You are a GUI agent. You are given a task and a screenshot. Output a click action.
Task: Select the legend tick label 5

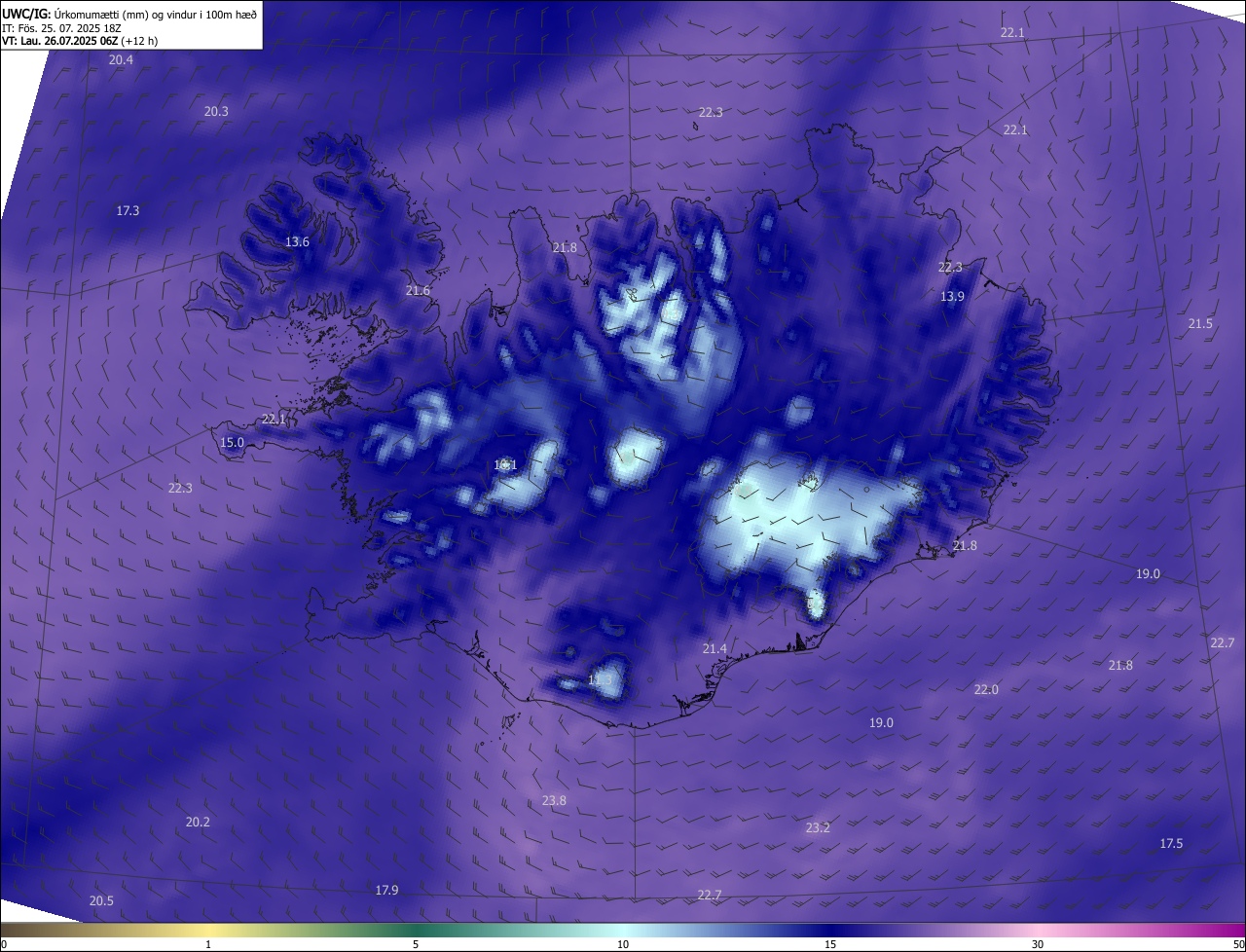click(416, 944)
